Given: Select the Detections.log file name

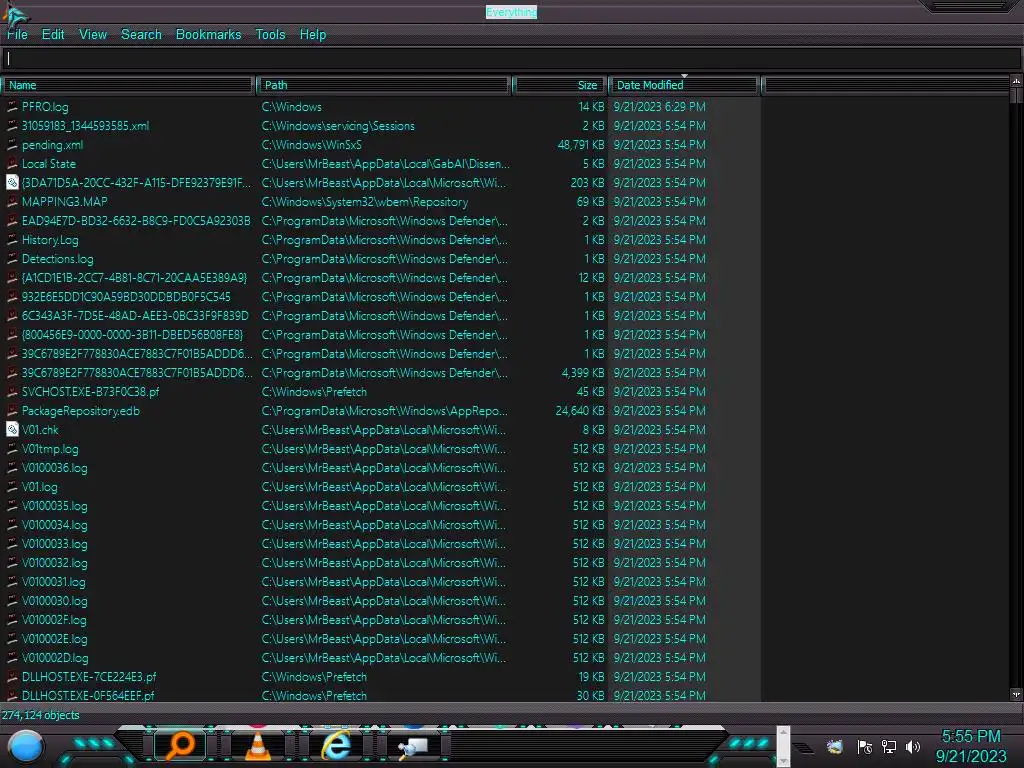Looking at the screenshot, I should [x=57, y=259].
